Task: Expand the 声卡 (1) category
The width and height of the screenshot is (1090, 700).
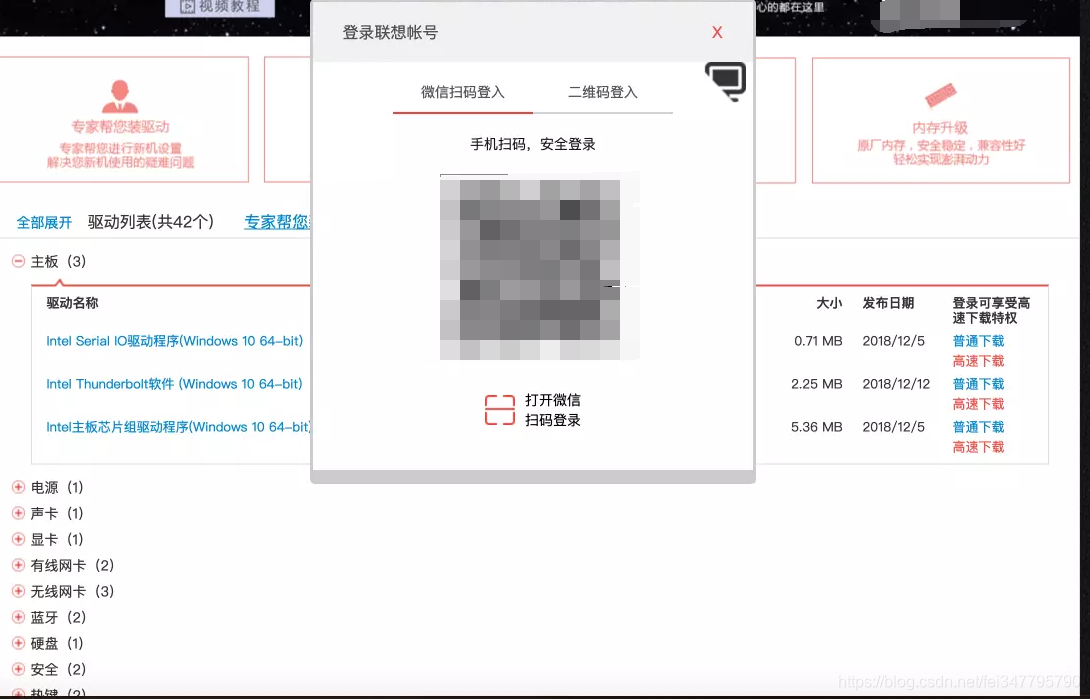Action: pyautogui.click(x=19, y=513)
